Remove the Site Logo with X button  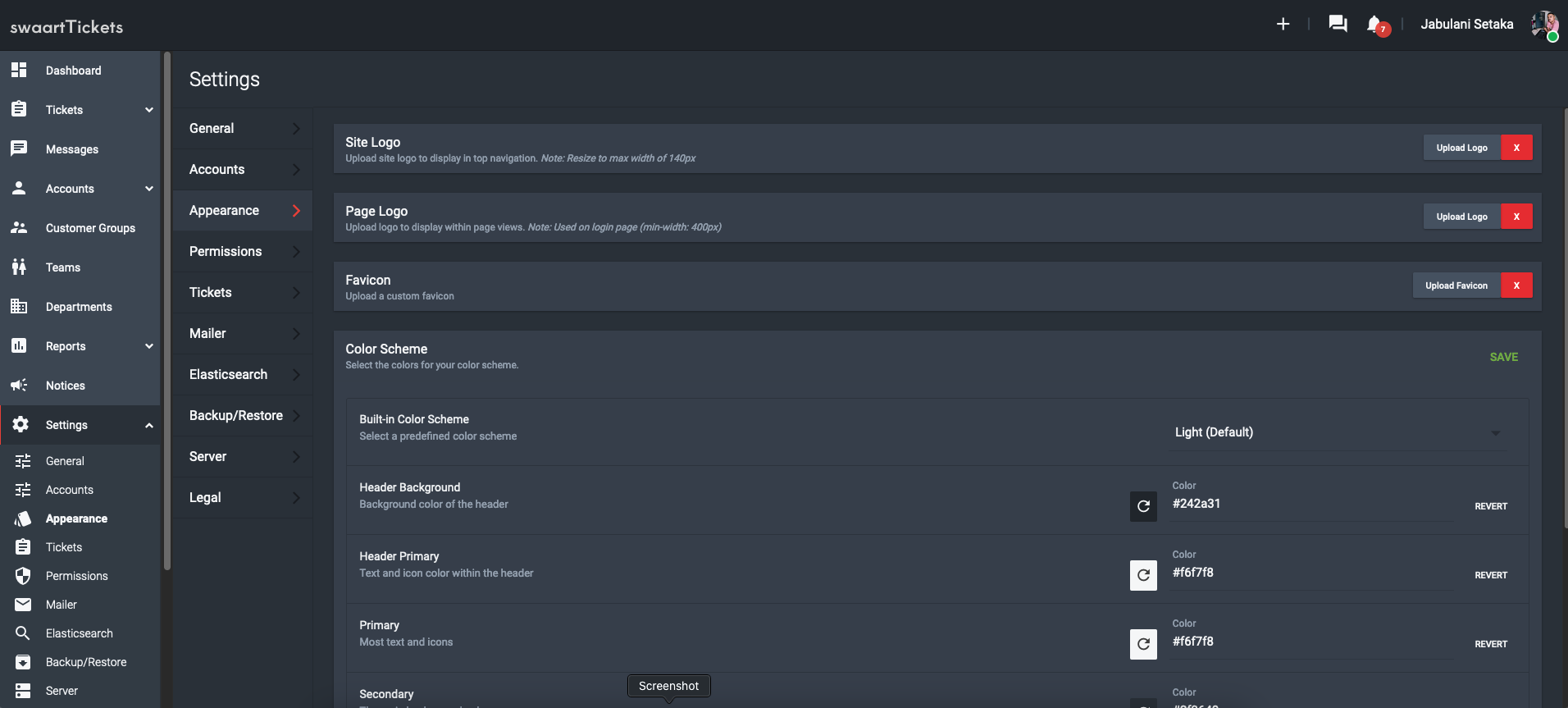pos(1516,148)
